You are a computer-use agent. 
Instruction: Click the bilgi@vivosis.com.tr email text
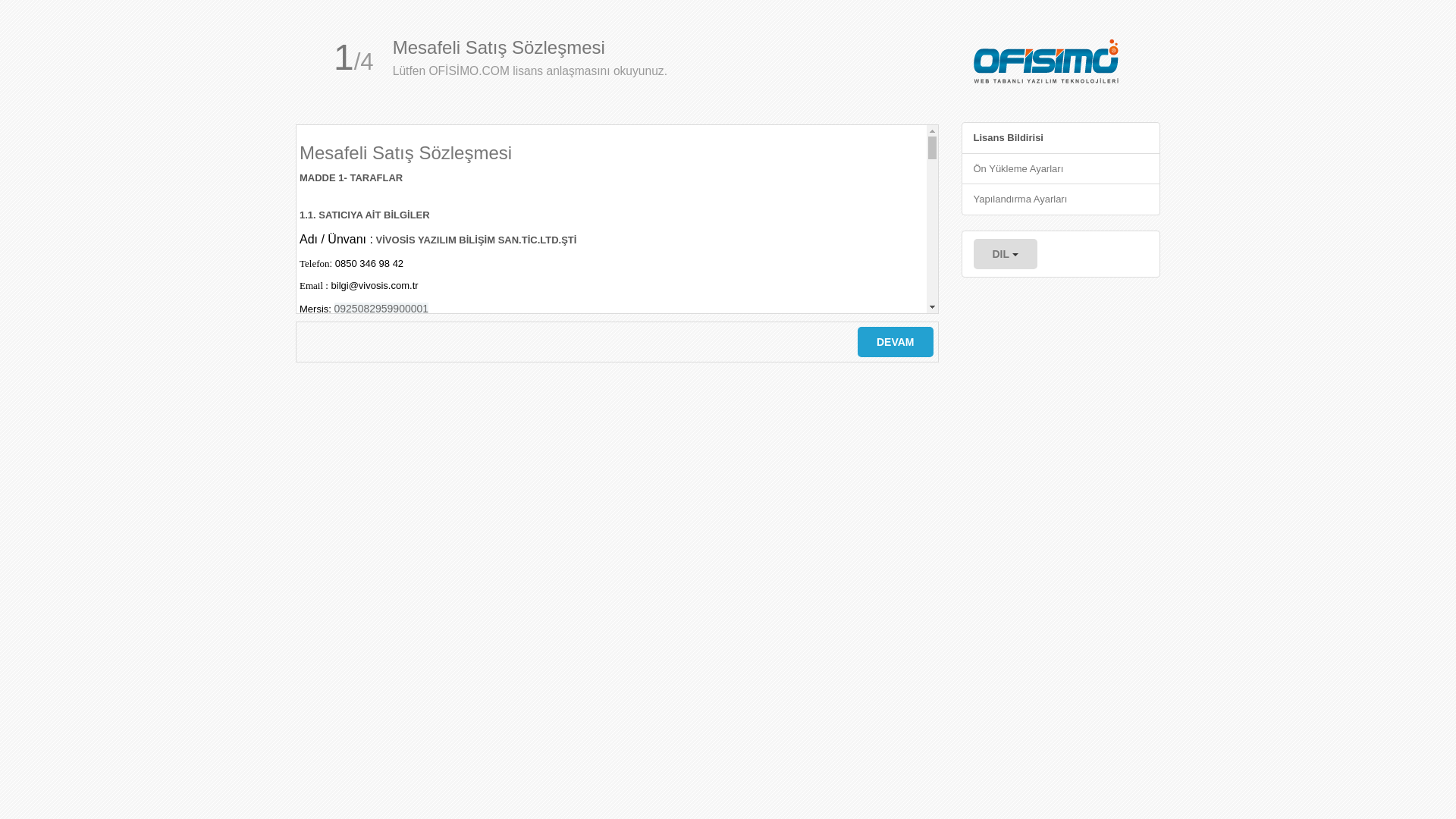375,286
